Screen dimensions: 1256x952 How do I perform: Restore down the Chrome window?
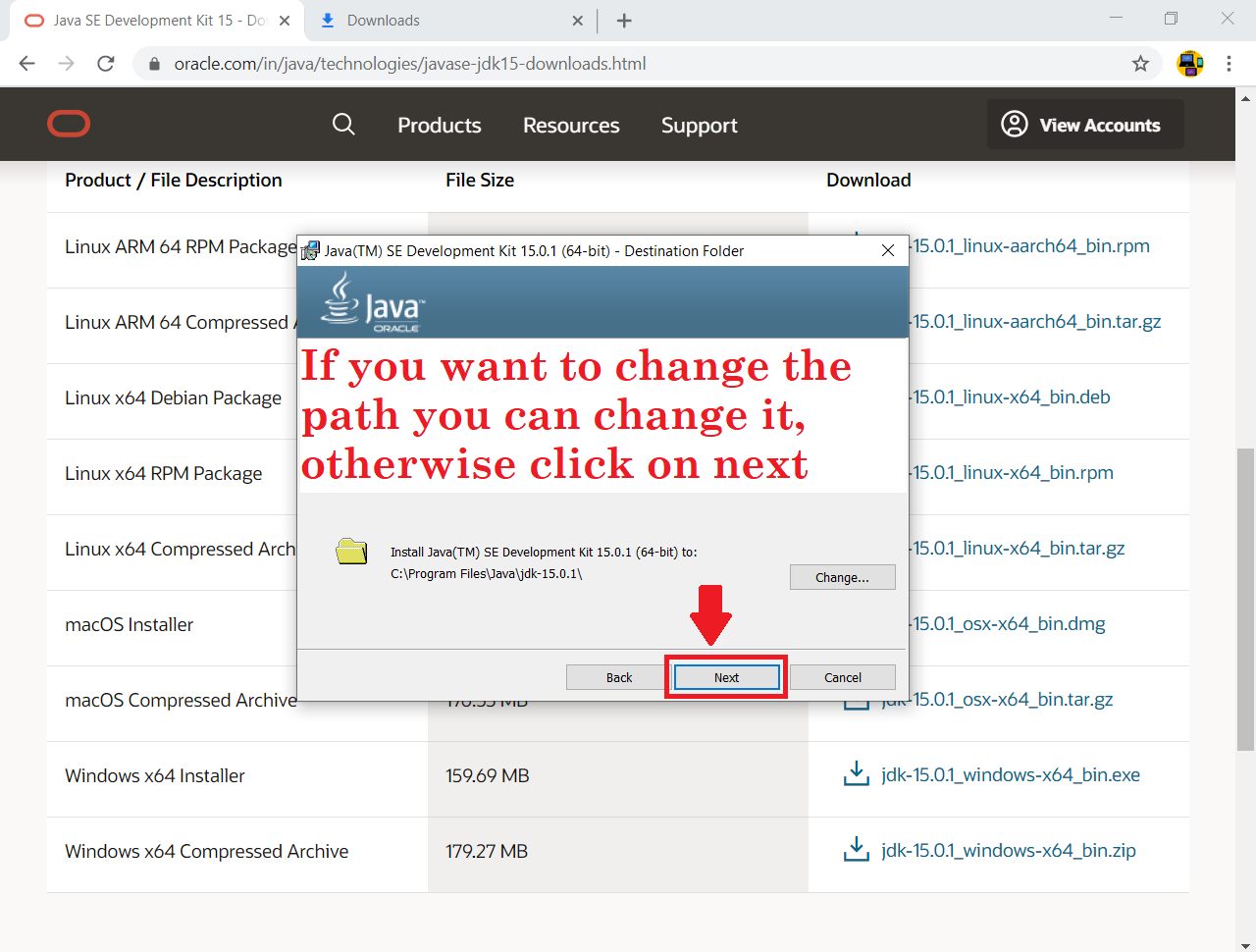1171,18
